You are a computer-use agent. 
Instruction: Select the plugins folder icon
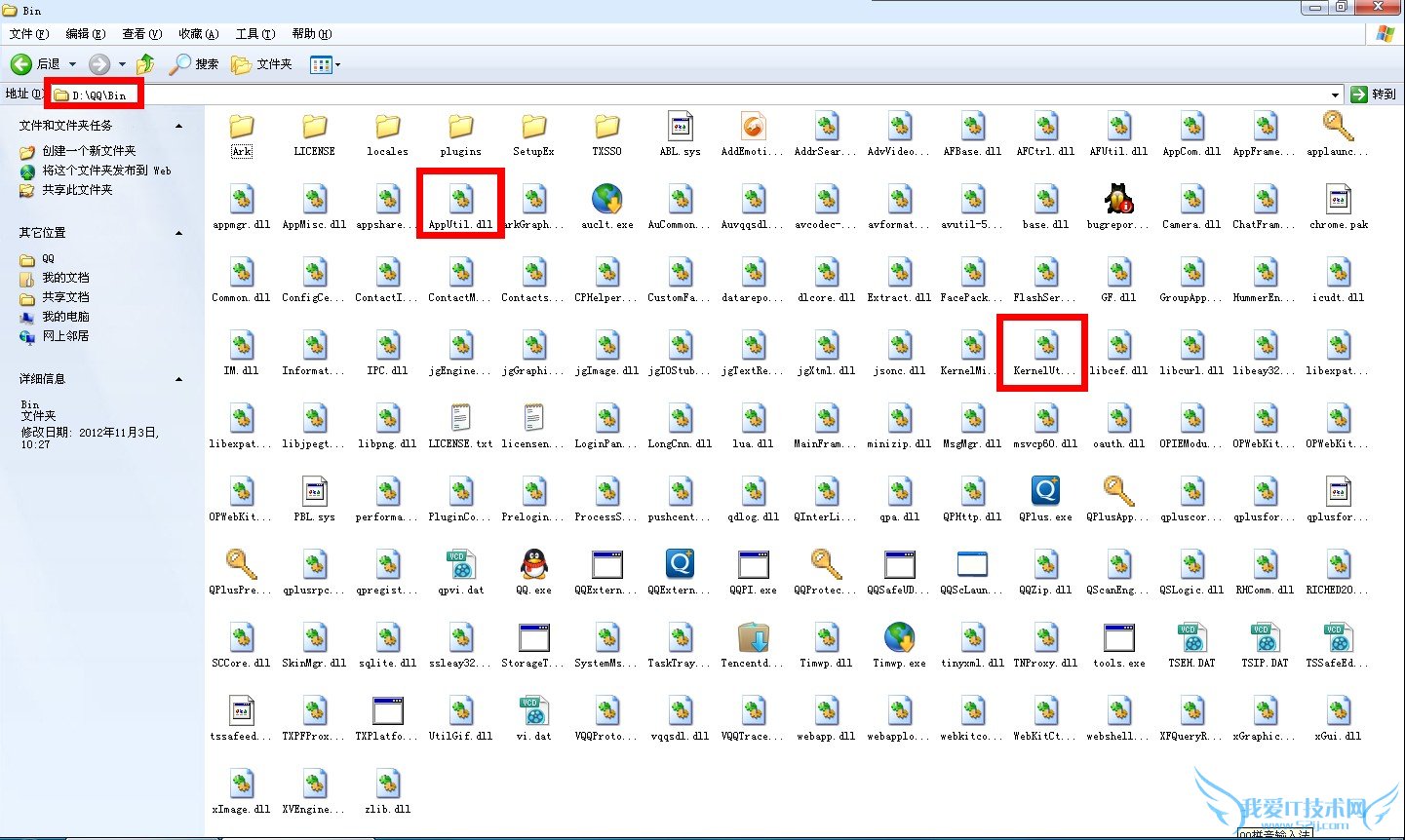[x=460, y=126]
